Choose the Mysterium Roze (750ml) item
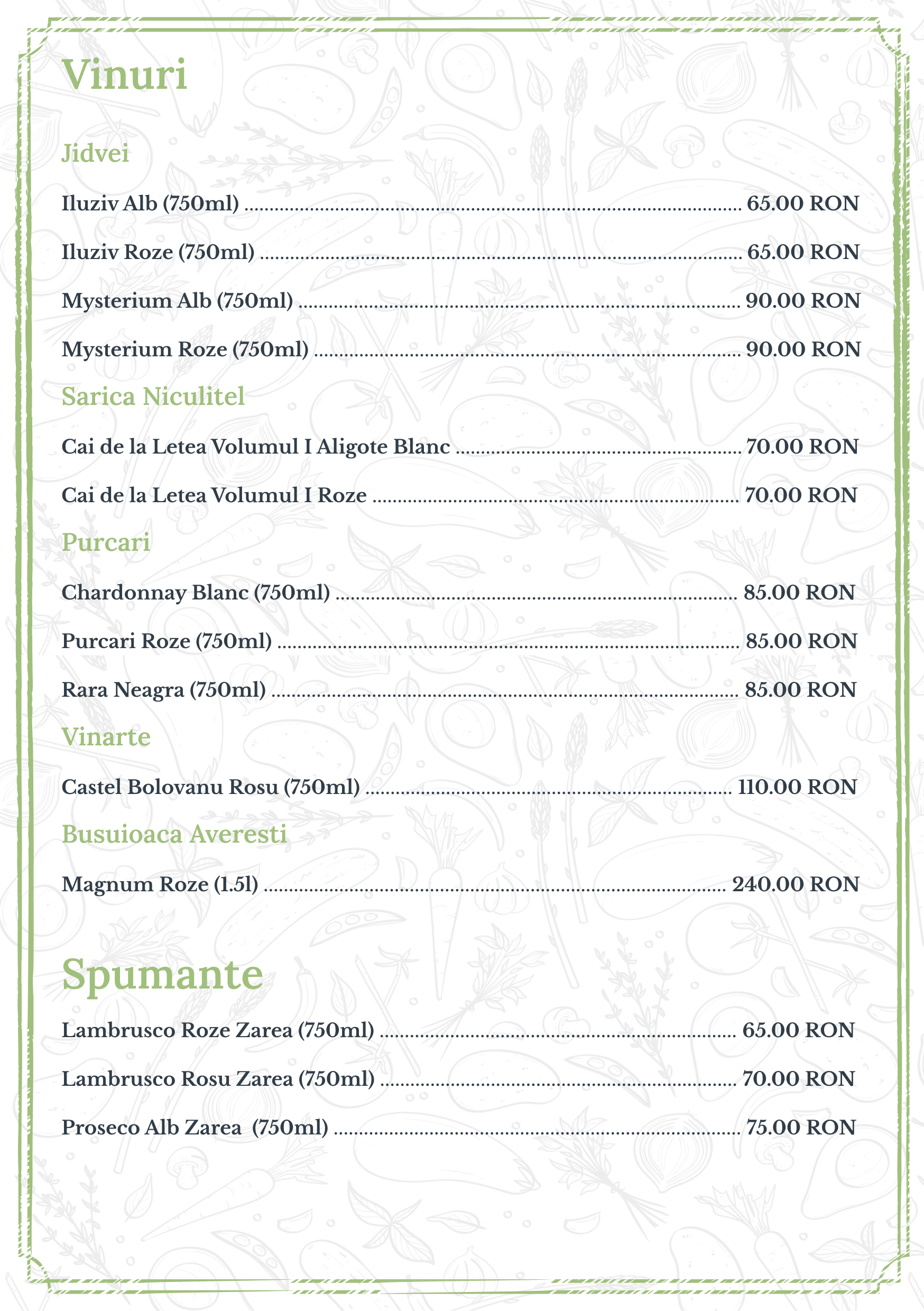Viewport: 924px width, 1311px height. coord(185,349)
